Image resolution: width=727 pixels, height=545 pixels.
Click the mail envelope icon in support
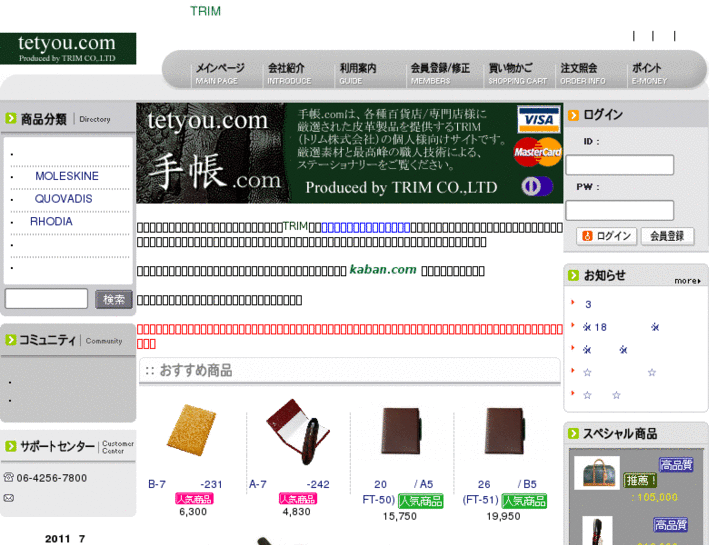tap(9, 498)
